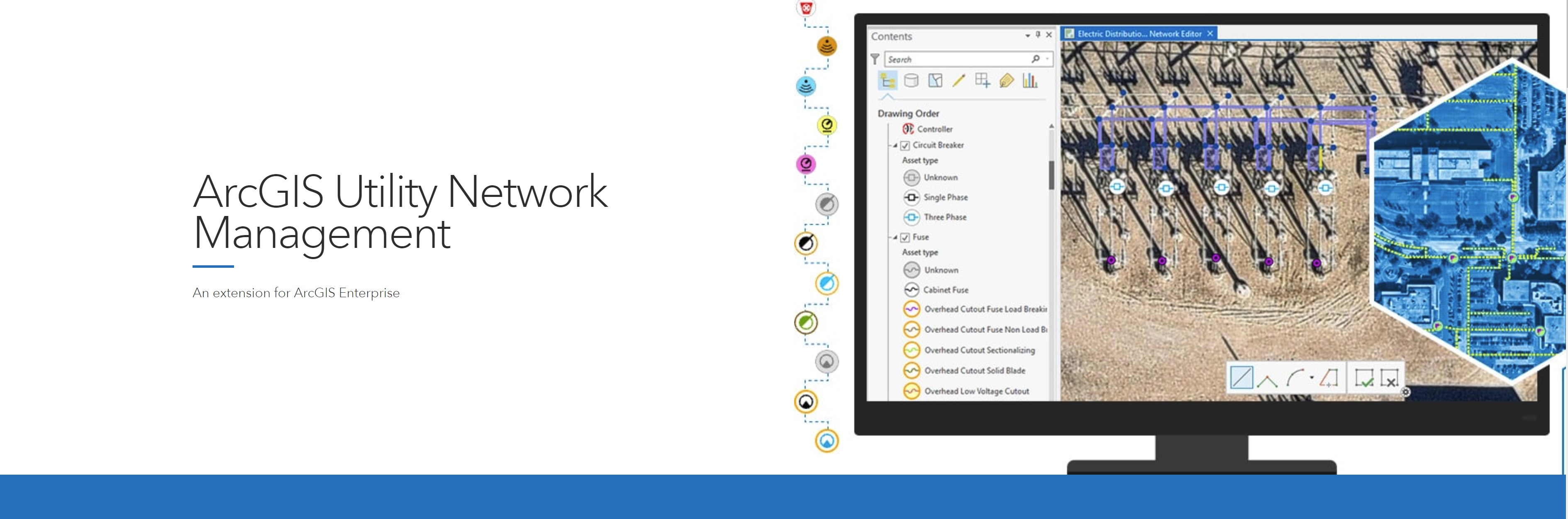Click List By Snapping grid icon

tap(983, 80)
